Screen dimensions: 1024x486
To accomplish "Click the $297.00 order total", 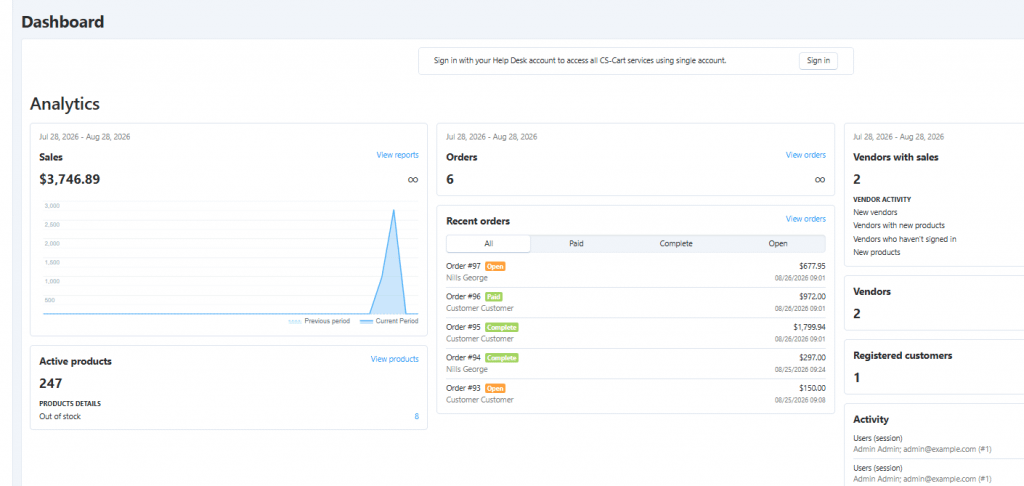I will click(x=812, y=358).
